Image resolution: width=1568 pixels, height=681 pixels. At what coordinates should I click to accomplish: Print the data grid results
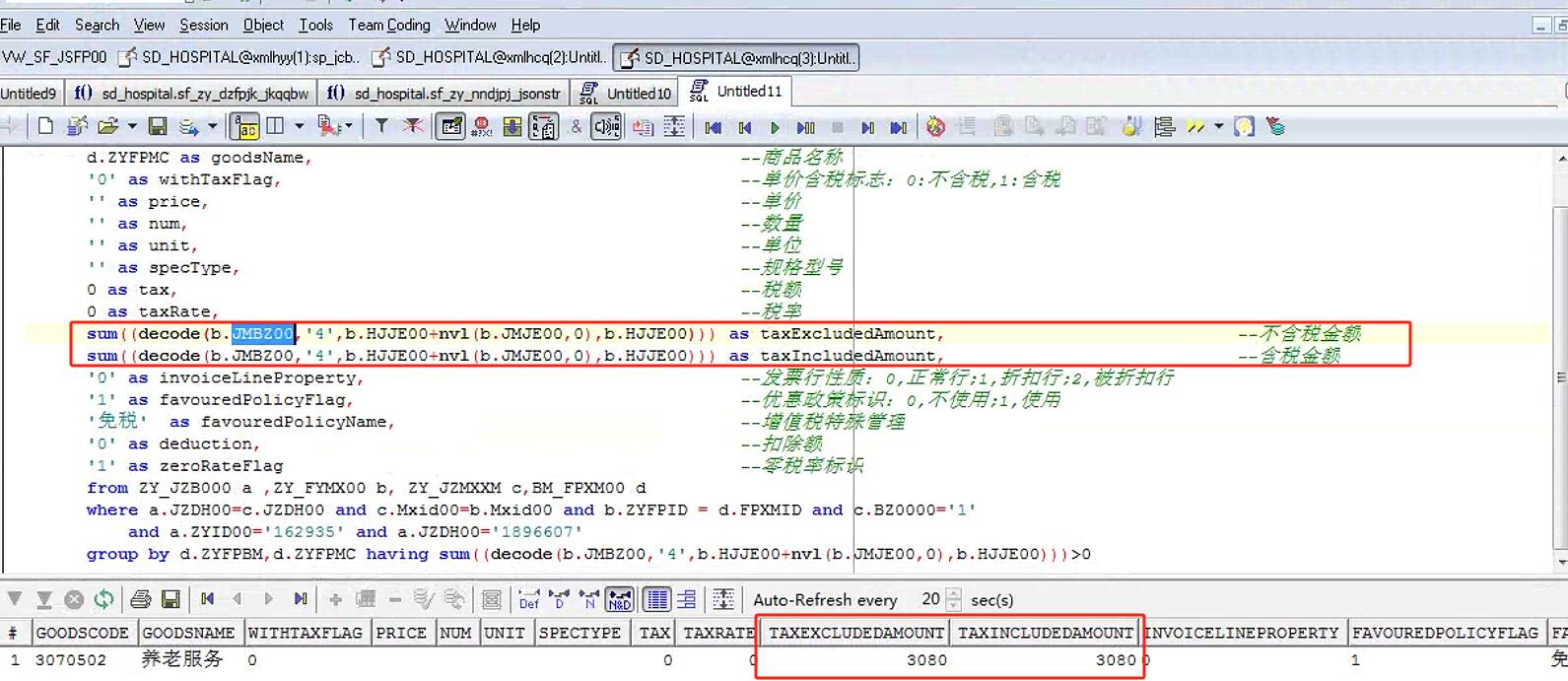[141, 599]
